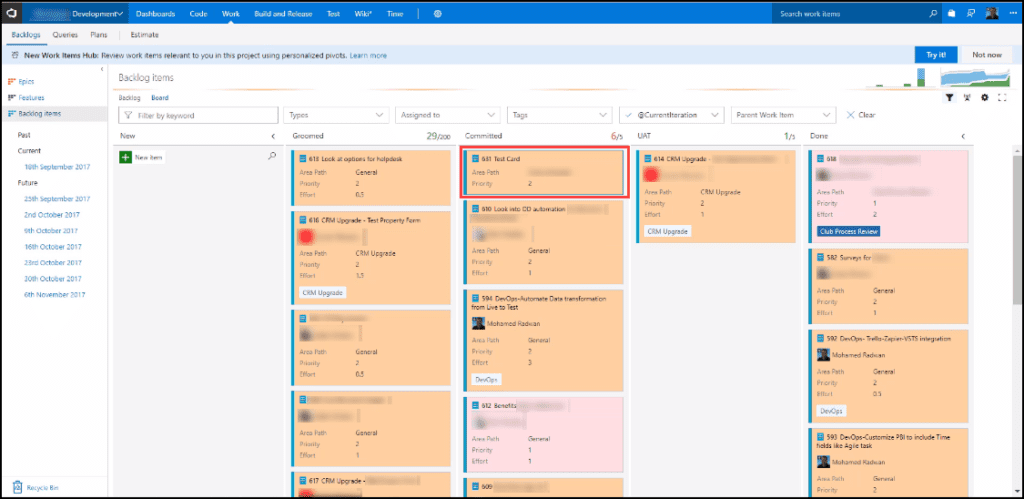
Task: Open the cumulative flow diagram chart thumbnail
Action: 980,78
